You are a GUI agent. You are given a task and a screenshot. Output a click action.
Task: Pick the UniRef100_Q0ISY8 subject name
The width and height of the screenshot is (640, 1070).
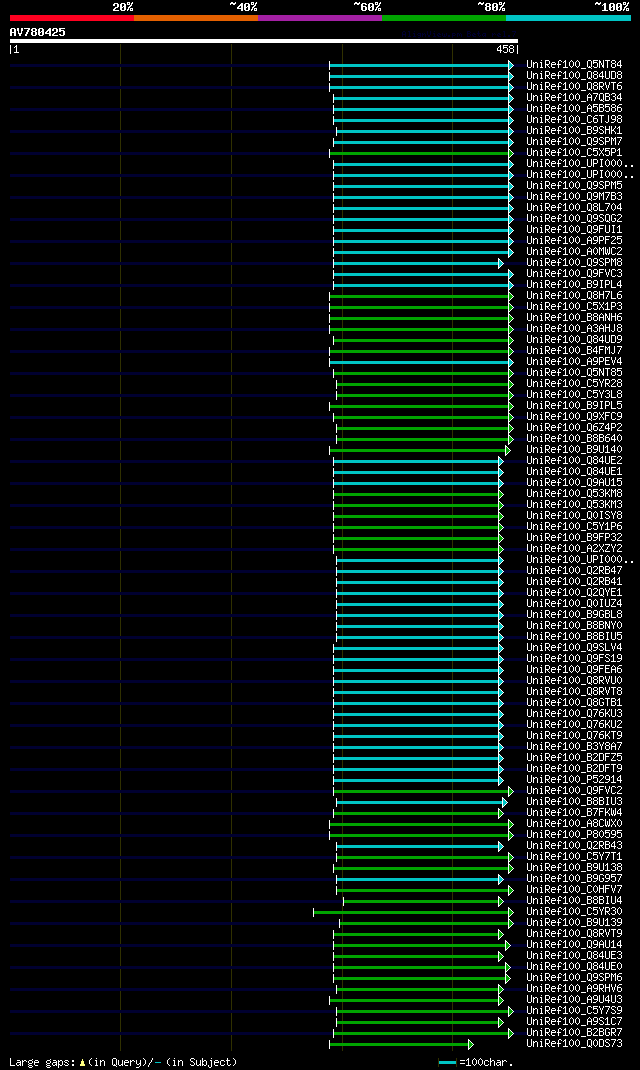point(574,515)
